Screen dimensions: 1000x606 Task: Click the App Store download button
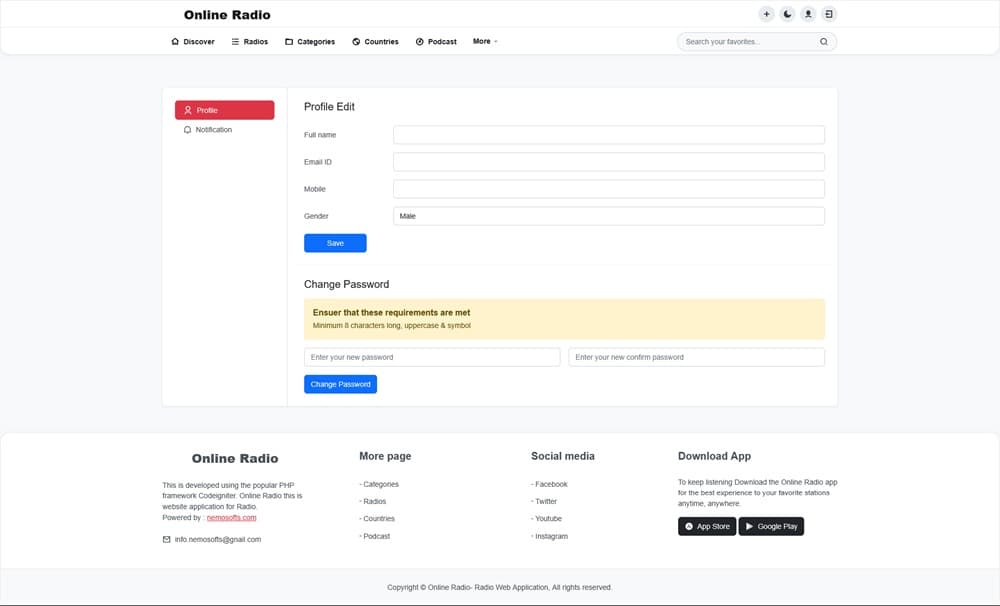[x=707, y=526]
